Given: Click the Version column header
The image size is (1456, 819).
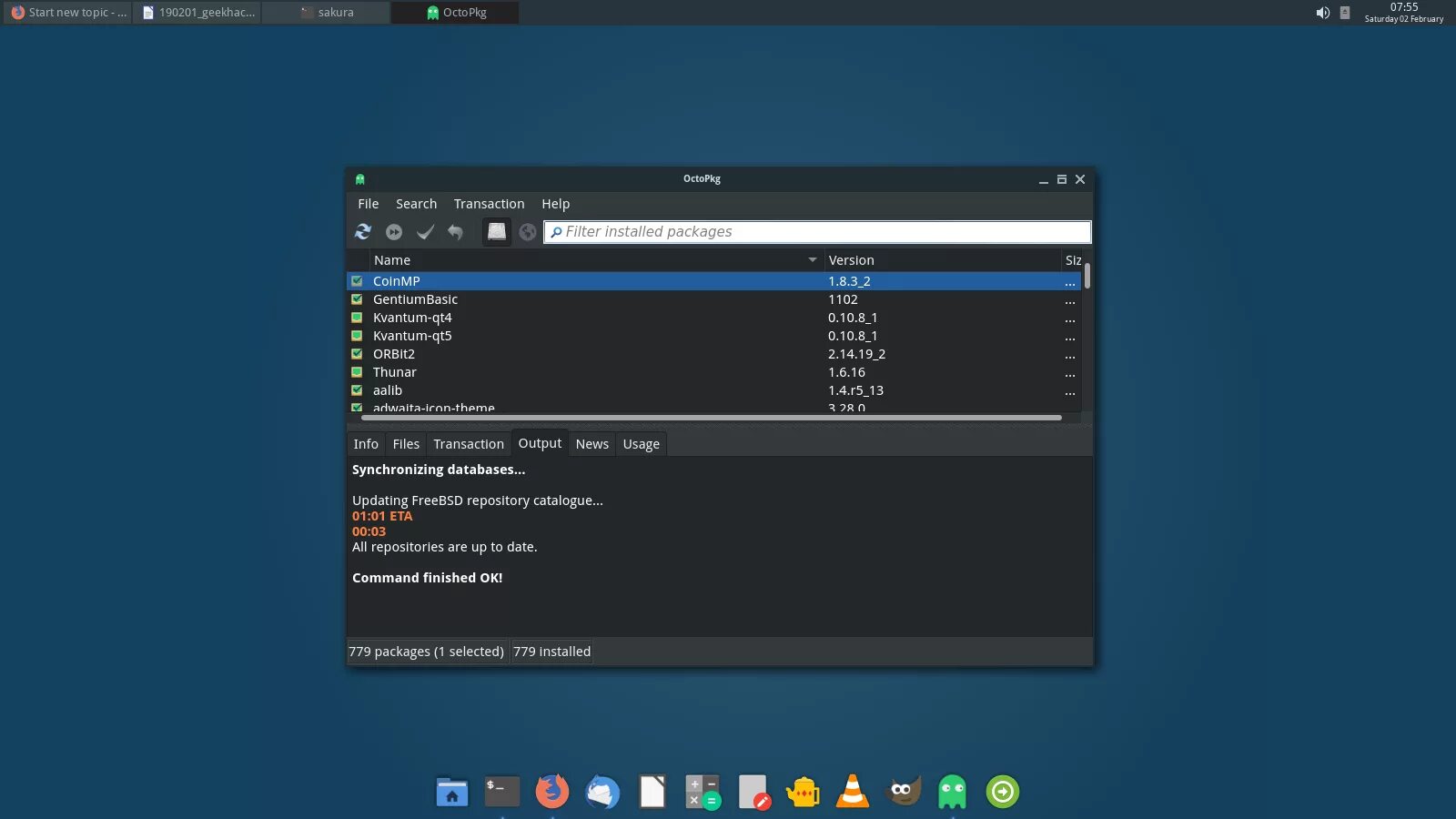Looking at the screenshot, I should (942, 260).
